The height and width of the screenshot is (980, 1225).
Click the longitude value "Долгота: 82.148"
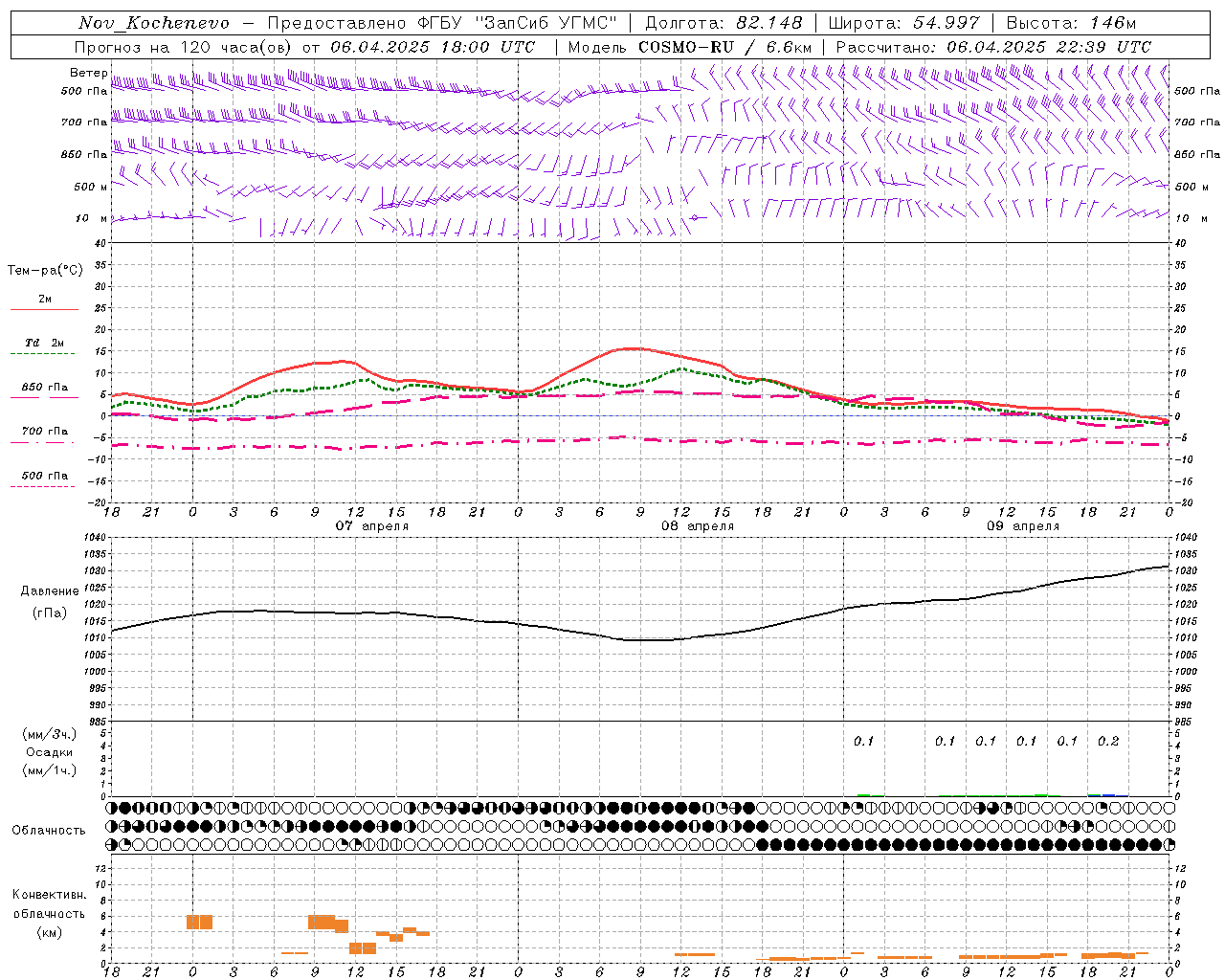pyautogui.click(x=724, y=23)
